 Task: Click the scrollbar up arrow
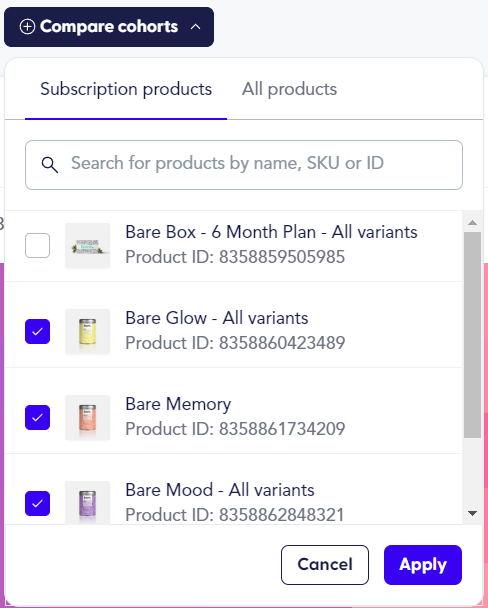coord(472,223)
